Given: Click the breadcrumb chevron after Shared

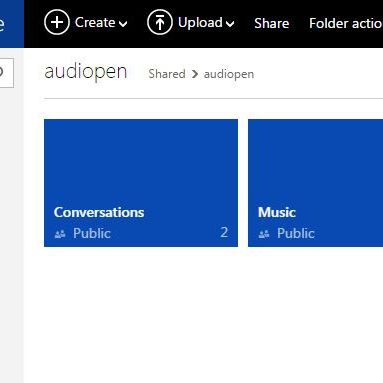Looking at the screenshot, I should coord(195,74).
